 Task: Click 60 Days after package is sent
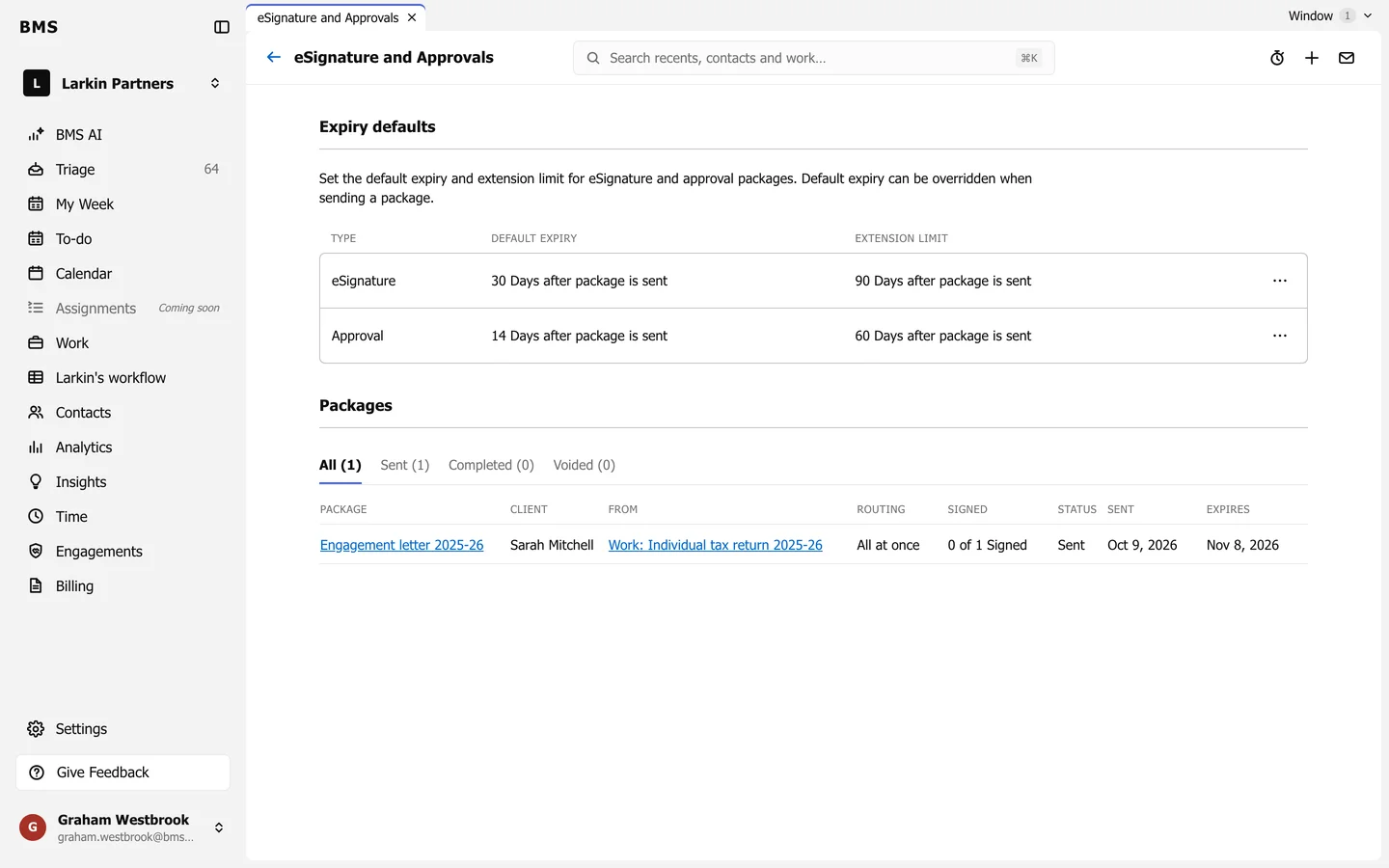[x=942, y=336]
